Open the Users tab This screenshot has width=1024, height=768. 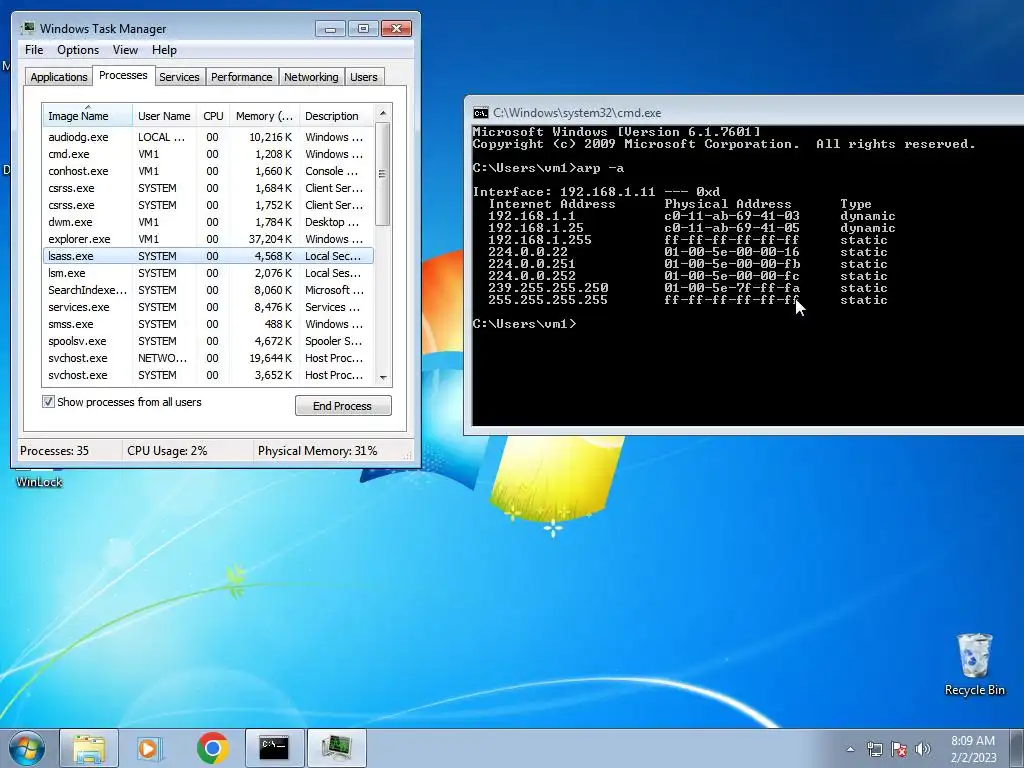pyautogui.click(x=364, y=77)
